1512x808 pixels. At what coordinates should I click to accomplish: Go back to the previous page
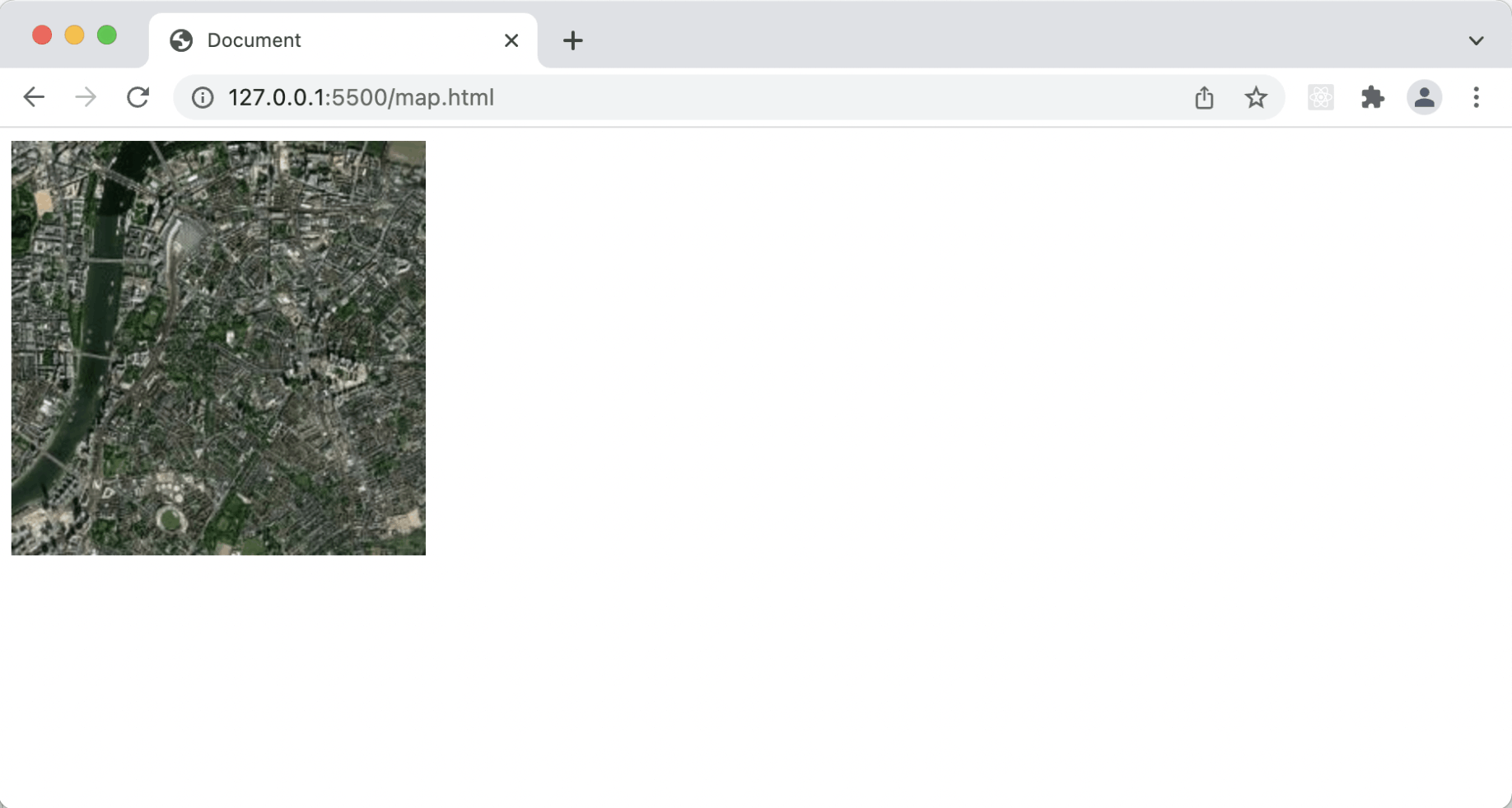tap(34, 97)
